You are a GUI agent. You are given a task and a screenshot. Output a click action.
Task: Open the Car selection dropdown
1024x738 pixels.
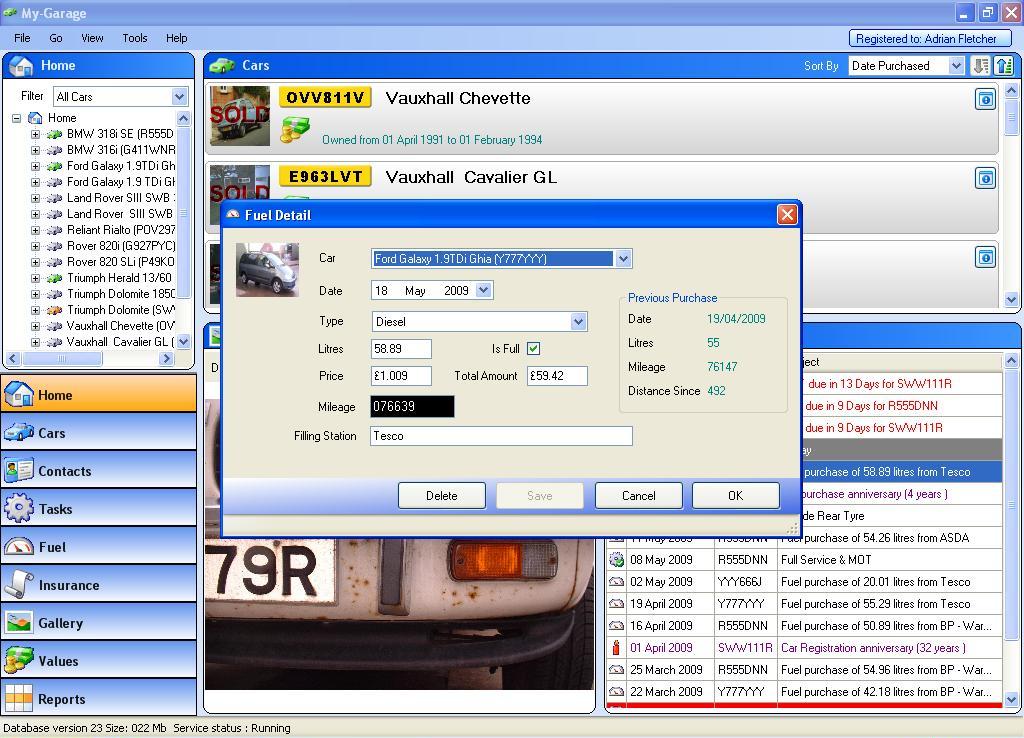(x=623, y=259)
